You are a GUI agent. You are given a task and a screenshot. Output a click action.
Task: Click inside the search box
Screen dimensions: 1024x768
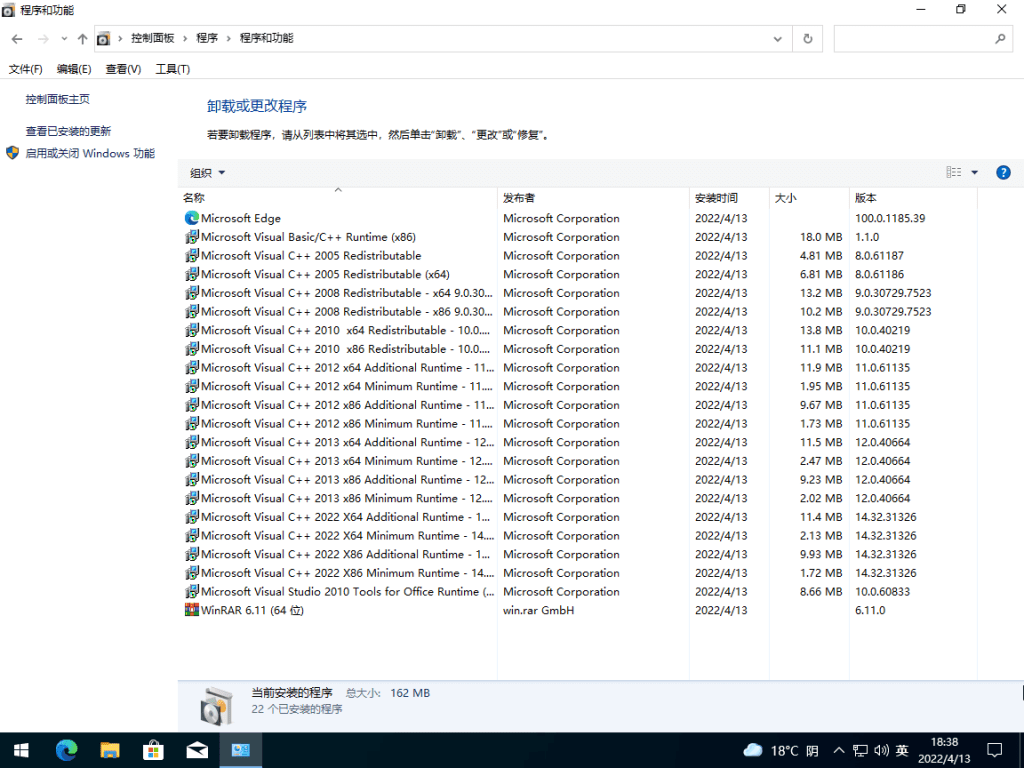tap(920, 38)
